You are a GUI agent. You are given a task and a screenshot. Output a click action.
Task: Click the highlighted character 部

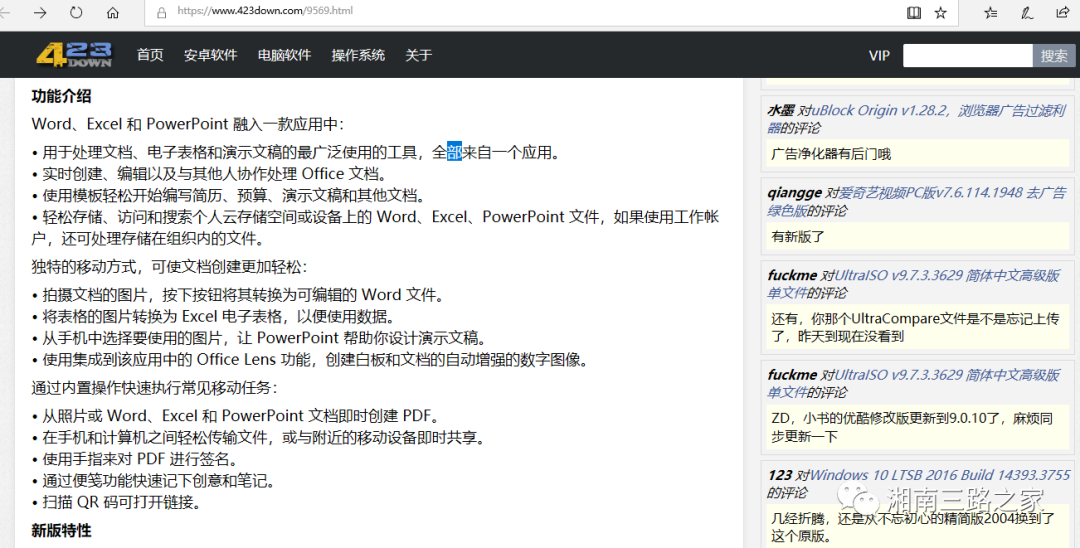[x=455, y=152]
